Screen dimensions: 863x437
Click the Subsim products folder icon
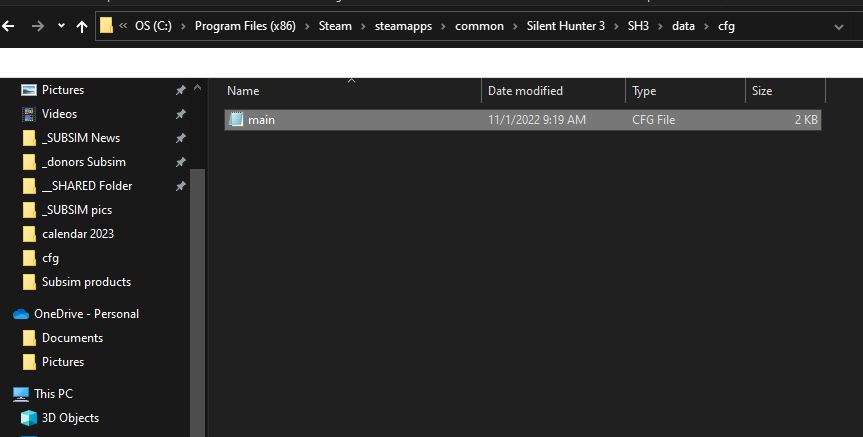click(29, 282)
